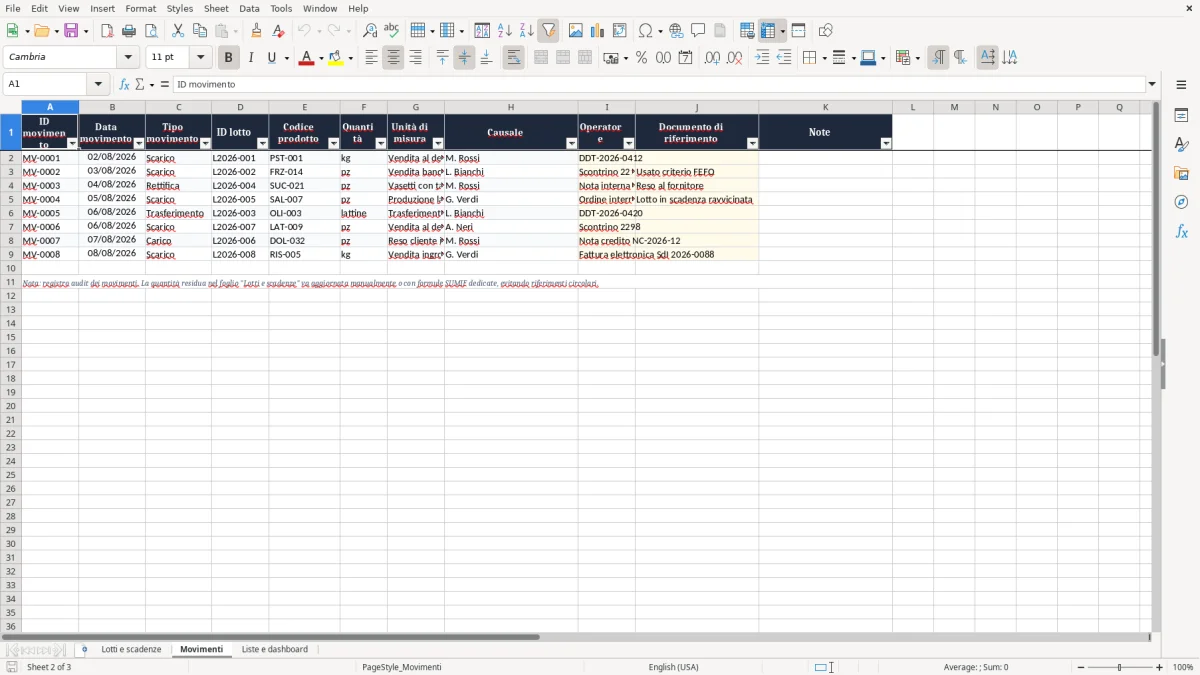1200x675 pixels.
Task: Export the sheet as PDF
Action: [107, 31]
